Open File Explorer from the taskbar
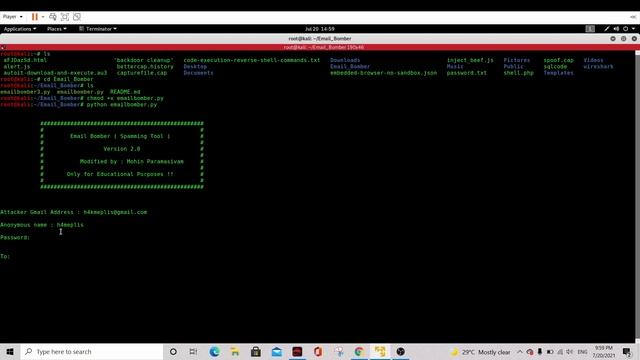Image resolution: width=640 pixels, height=360 pixels. tap(235, 351)
